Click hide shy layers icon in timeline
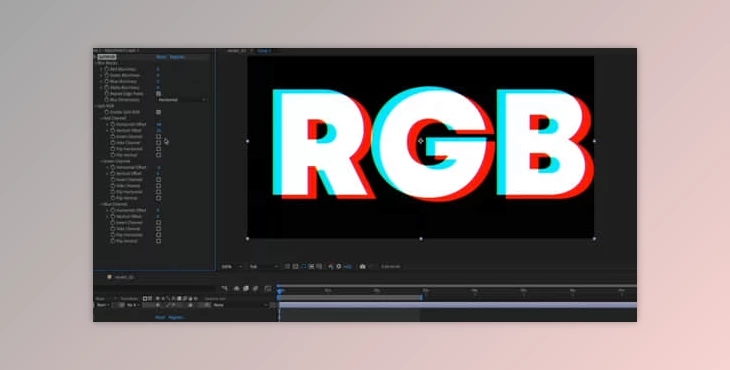 (237, 289)
